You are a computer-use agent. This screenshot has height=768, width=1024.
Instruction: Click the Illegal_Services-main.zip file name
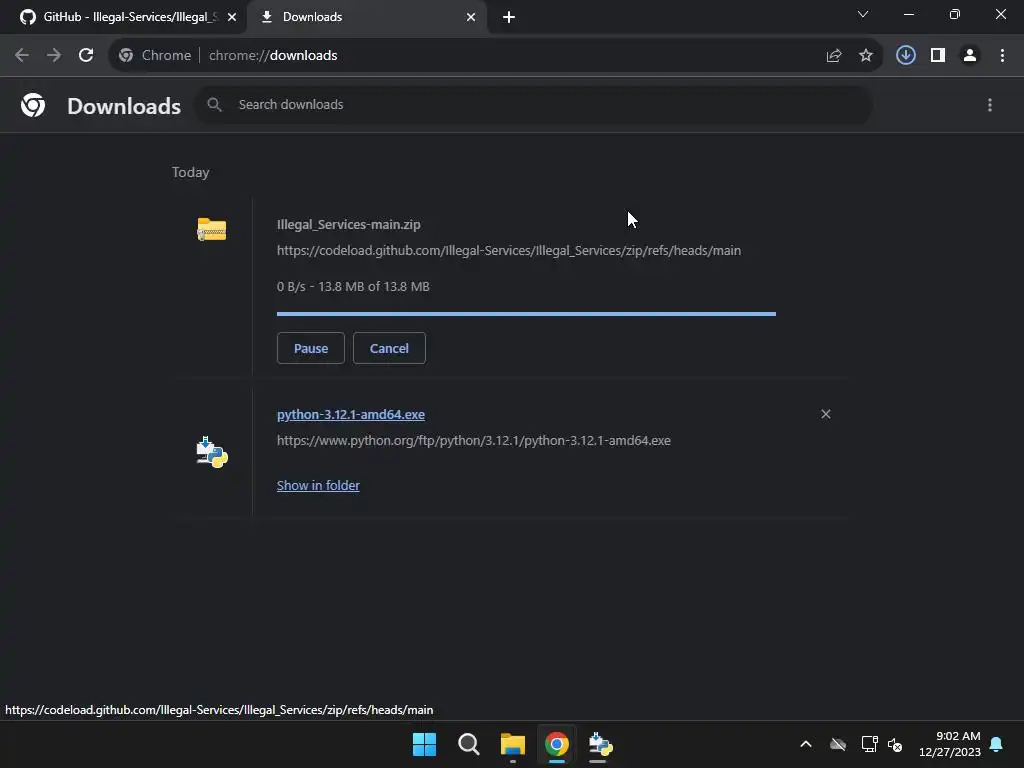[x=349, y=225]
